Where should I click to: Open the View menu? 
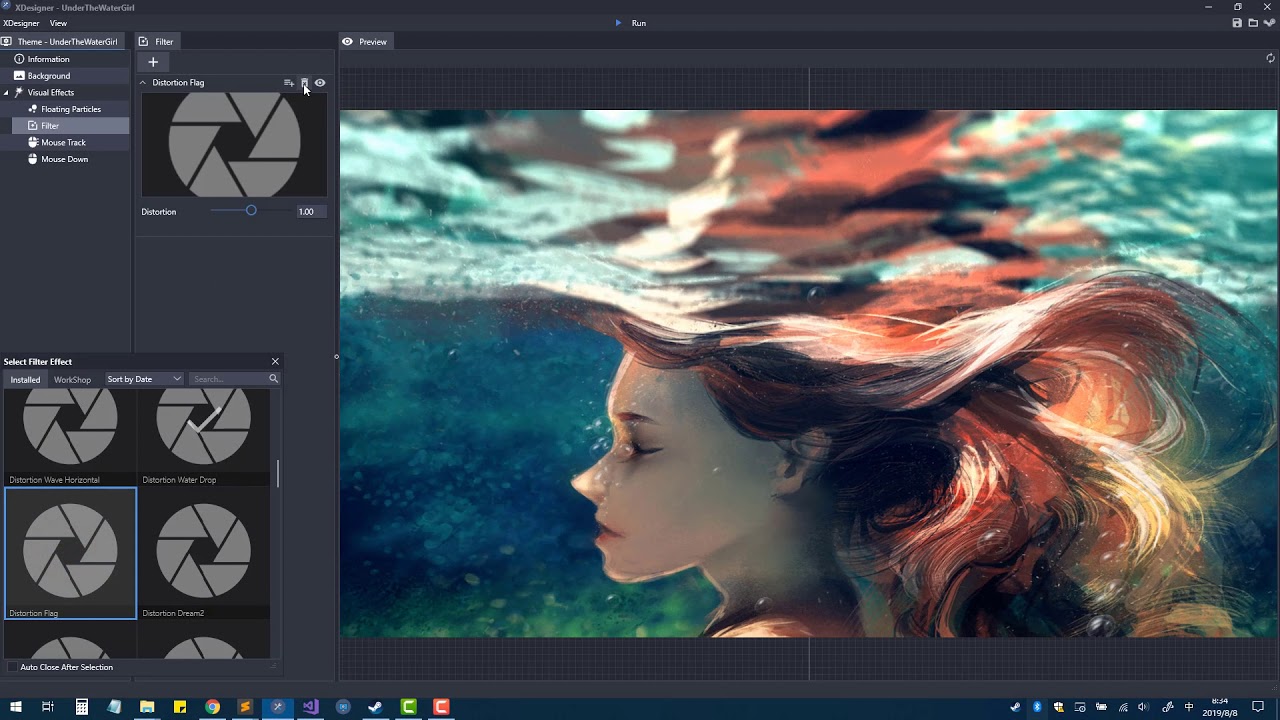click(58, 23)
